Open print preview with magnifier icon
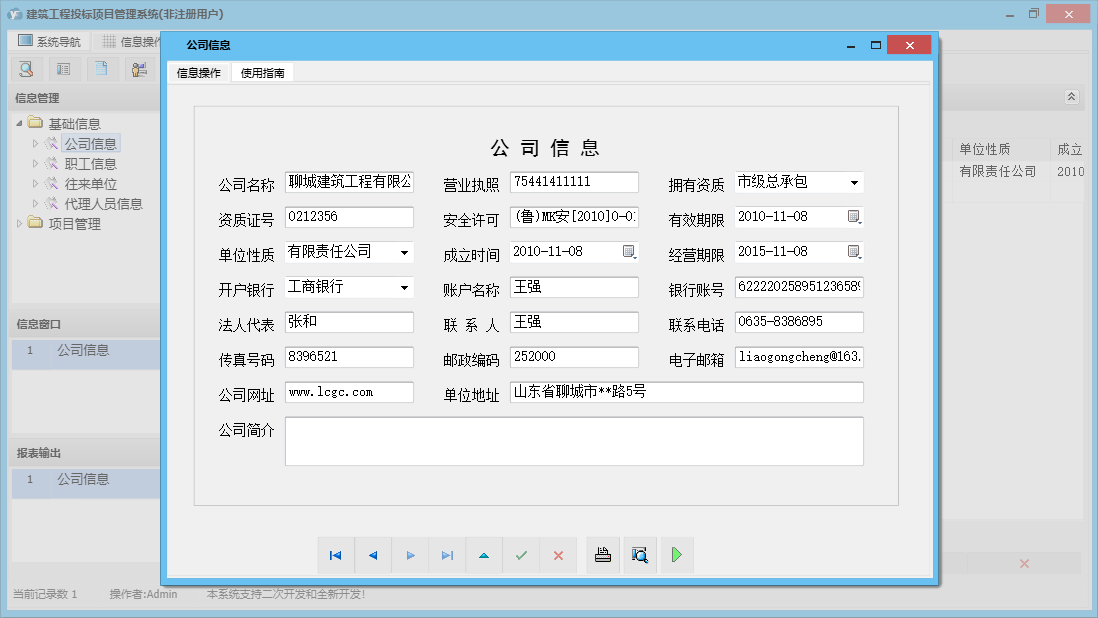1098x618 pixels. (640, 555)
